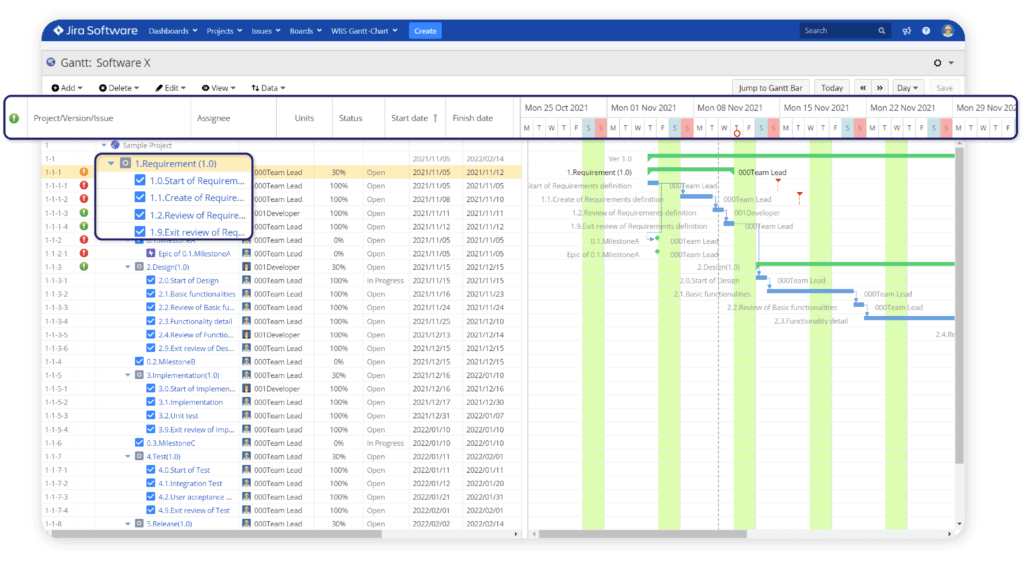Toggle the checkbox for 3.2.Unit test

[151, 415]
